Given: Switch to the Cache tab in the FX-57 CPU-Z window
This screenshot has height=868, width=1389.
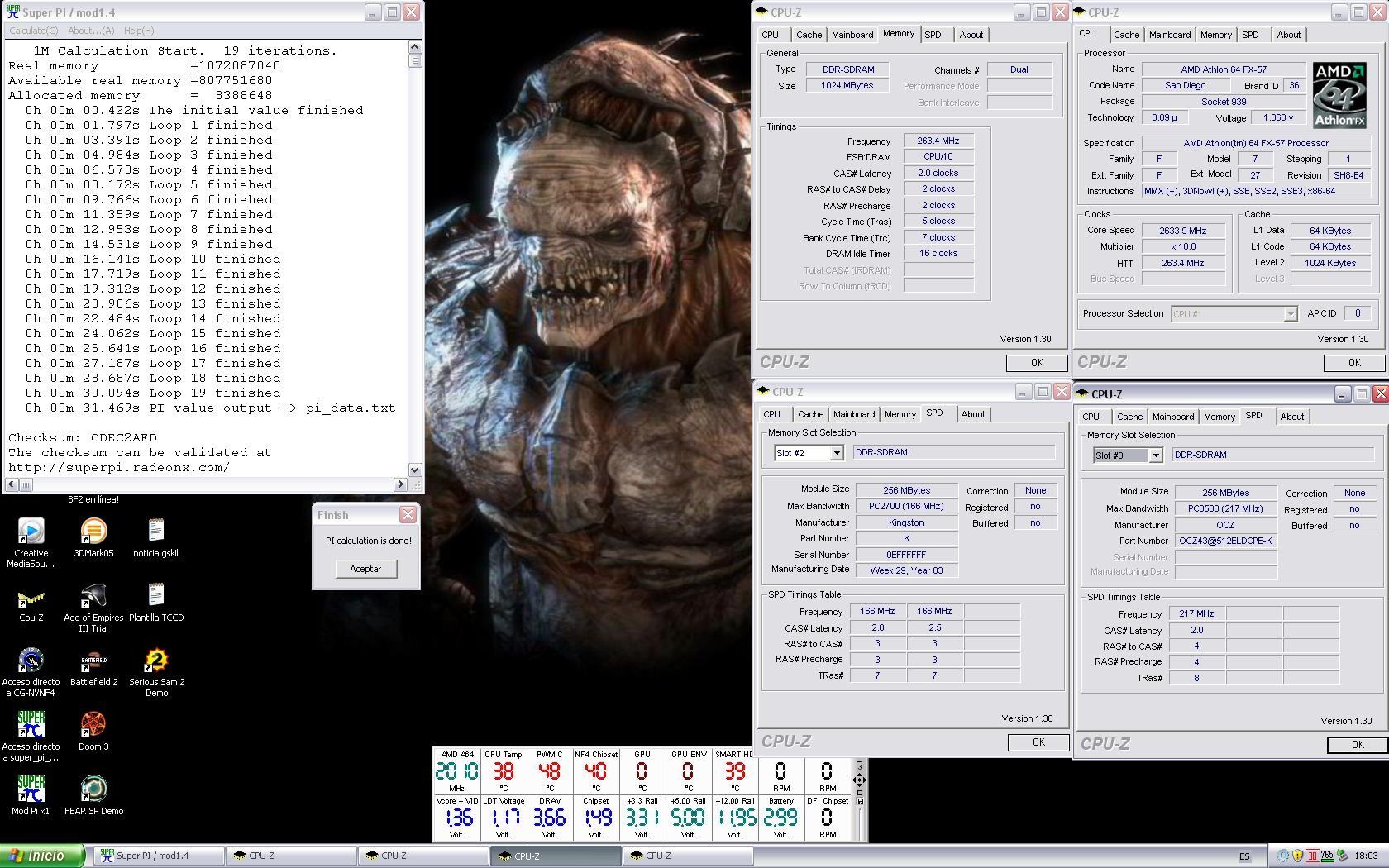Looking at the screenshot, I should click(1126, 35).
